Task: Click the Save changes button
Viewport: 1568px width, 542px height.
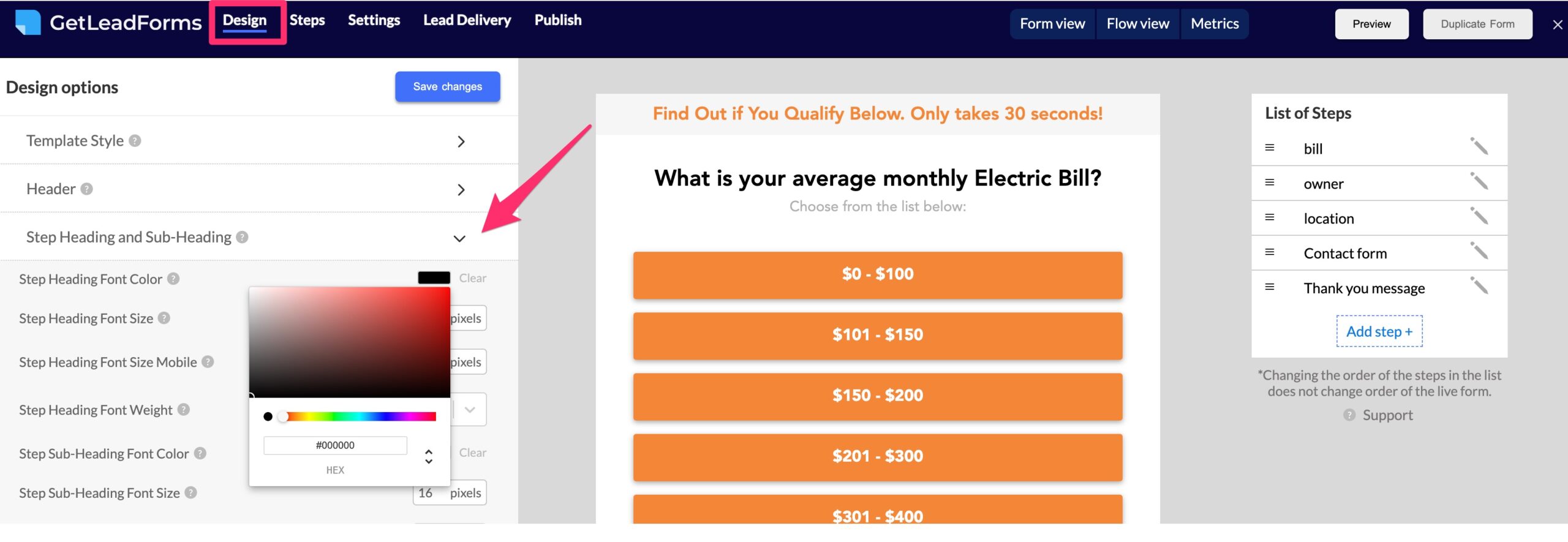Action: 447,86
